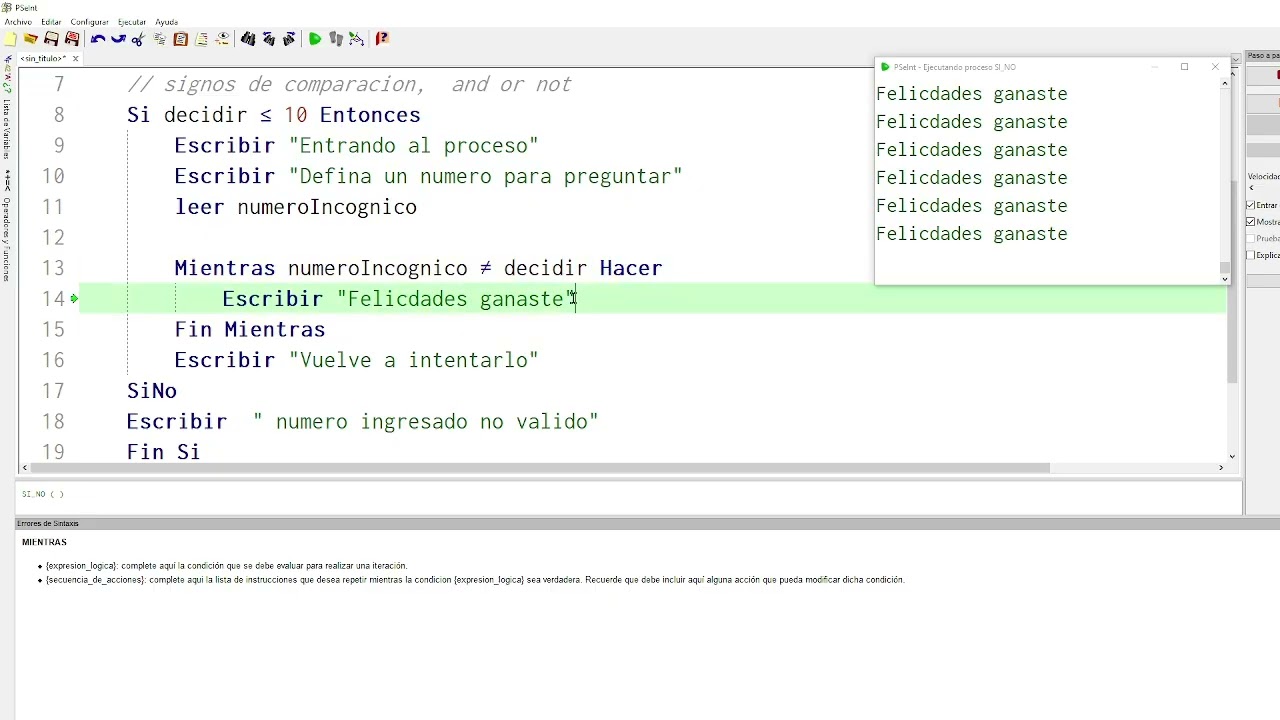1280x720 pixels.
Task: Click the execution marker on line 14
Action: [x=74, y=299]
